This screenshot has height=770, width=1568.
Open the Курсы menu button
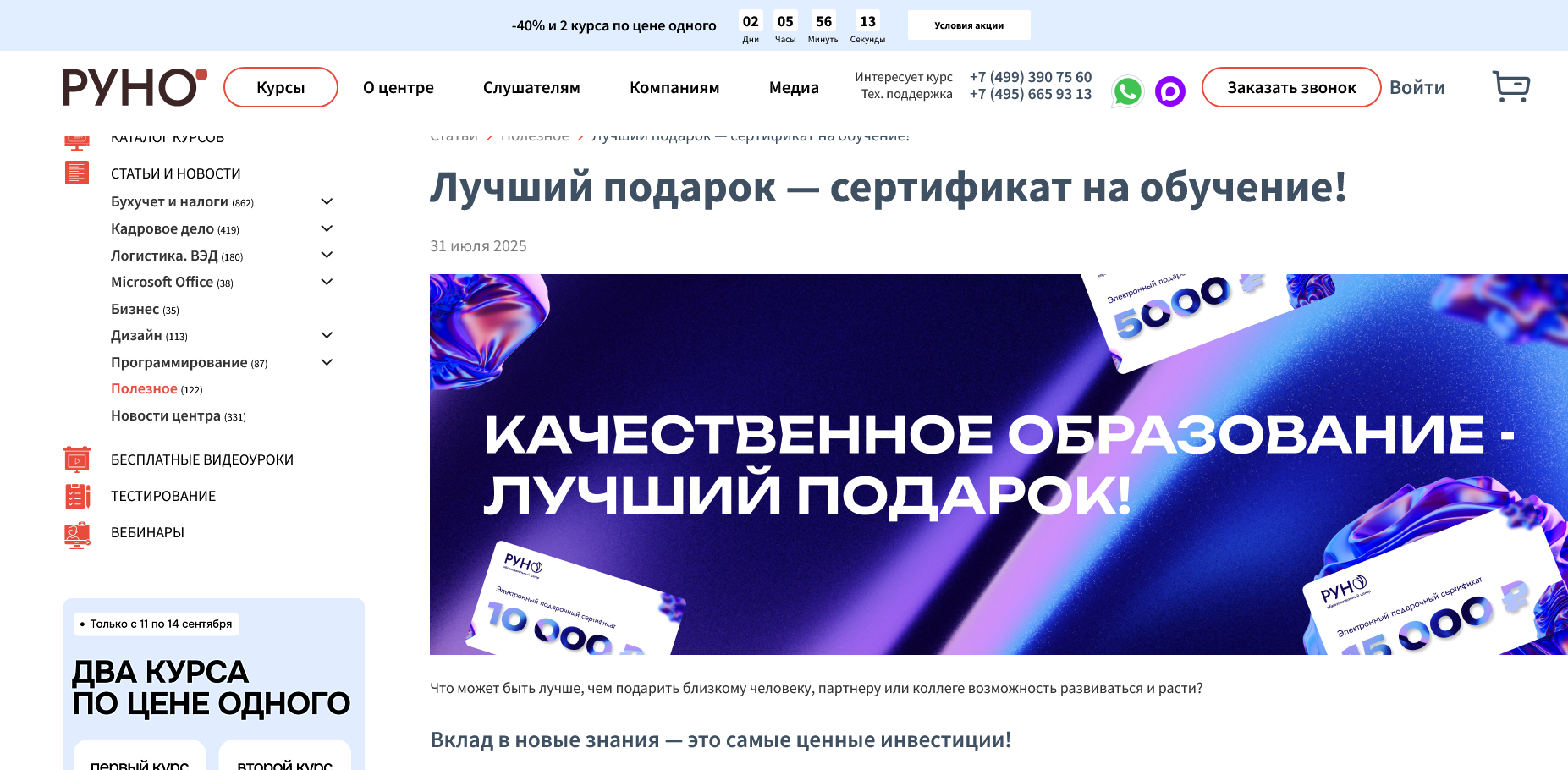(281, 87)
